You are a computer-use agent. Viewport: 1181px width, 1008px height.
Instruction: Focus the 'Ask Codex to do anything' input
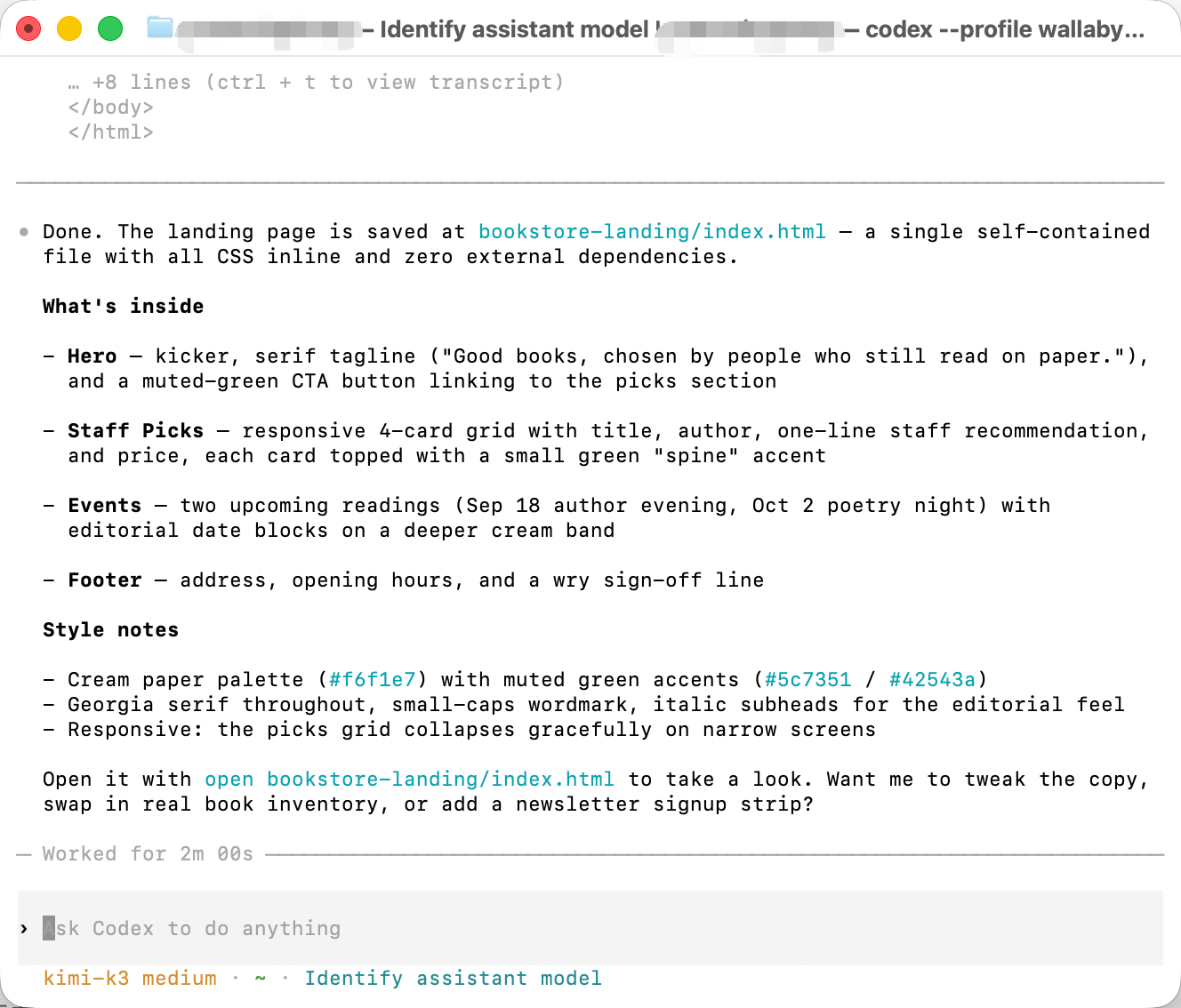(x=590, y=928)
